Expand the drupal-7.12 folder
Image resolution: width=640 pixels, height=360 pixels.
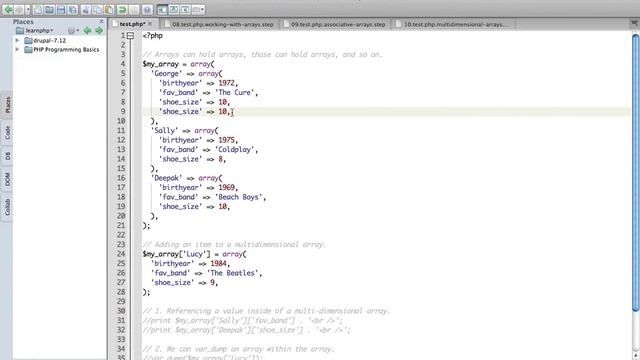[x=18, y=40]
